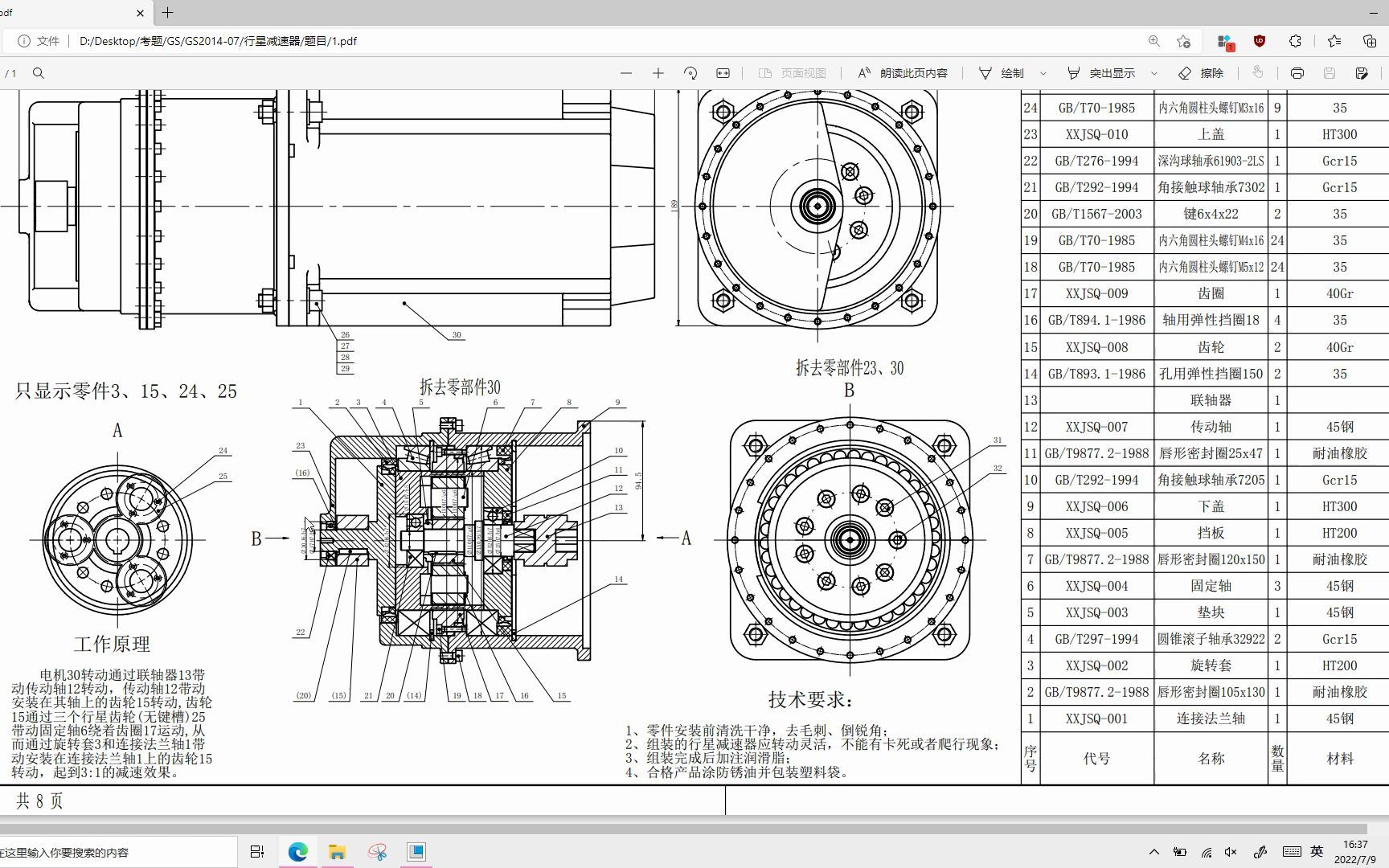Click the horizontal scrollbar of PDF
The height and width of the screenshot is (868, 1389).
(683, 829)
